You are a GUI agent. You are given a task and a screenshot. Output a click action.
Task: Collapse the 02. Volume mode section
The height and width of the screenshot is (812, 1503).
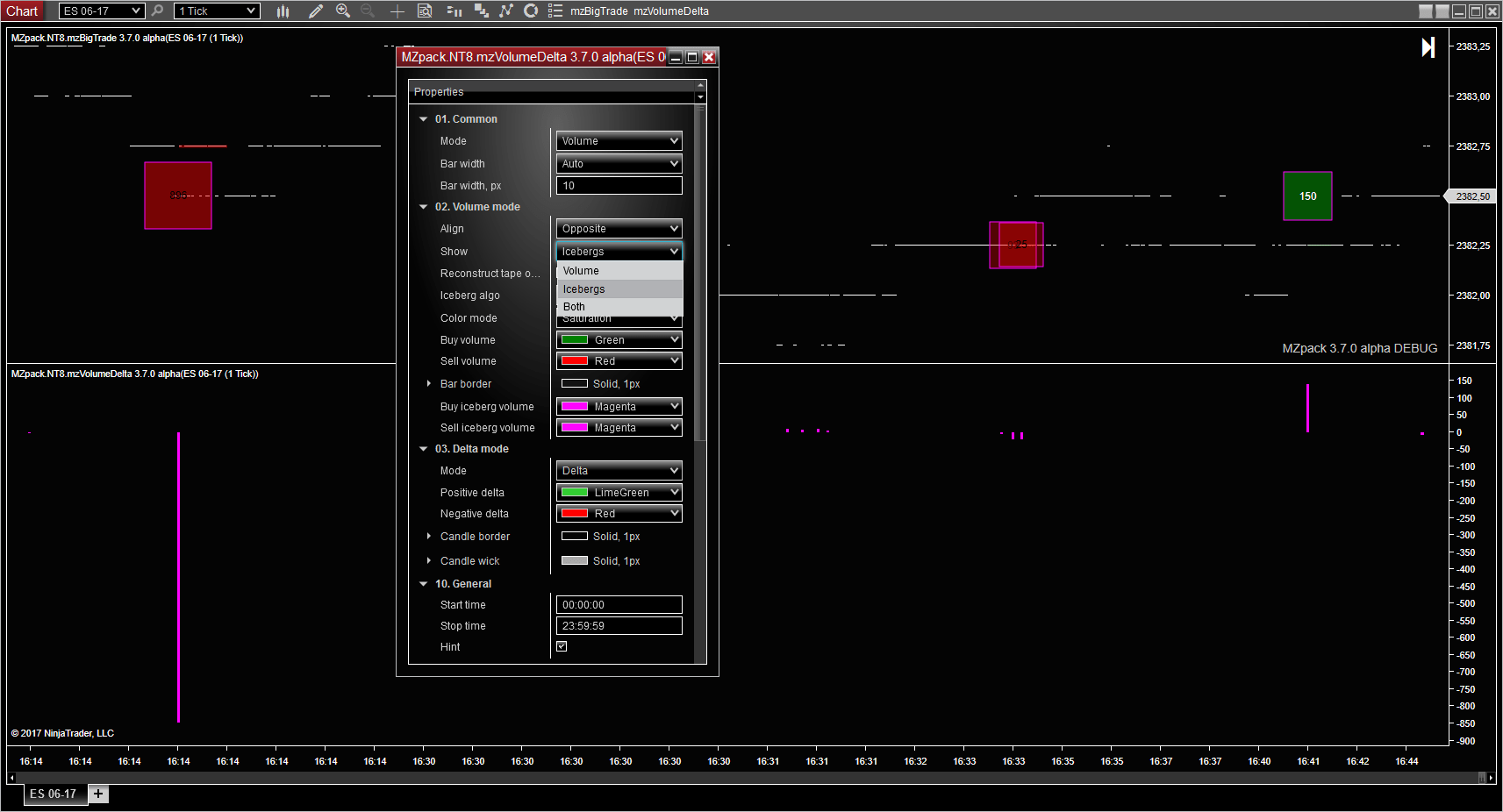(x=423, y=207)
